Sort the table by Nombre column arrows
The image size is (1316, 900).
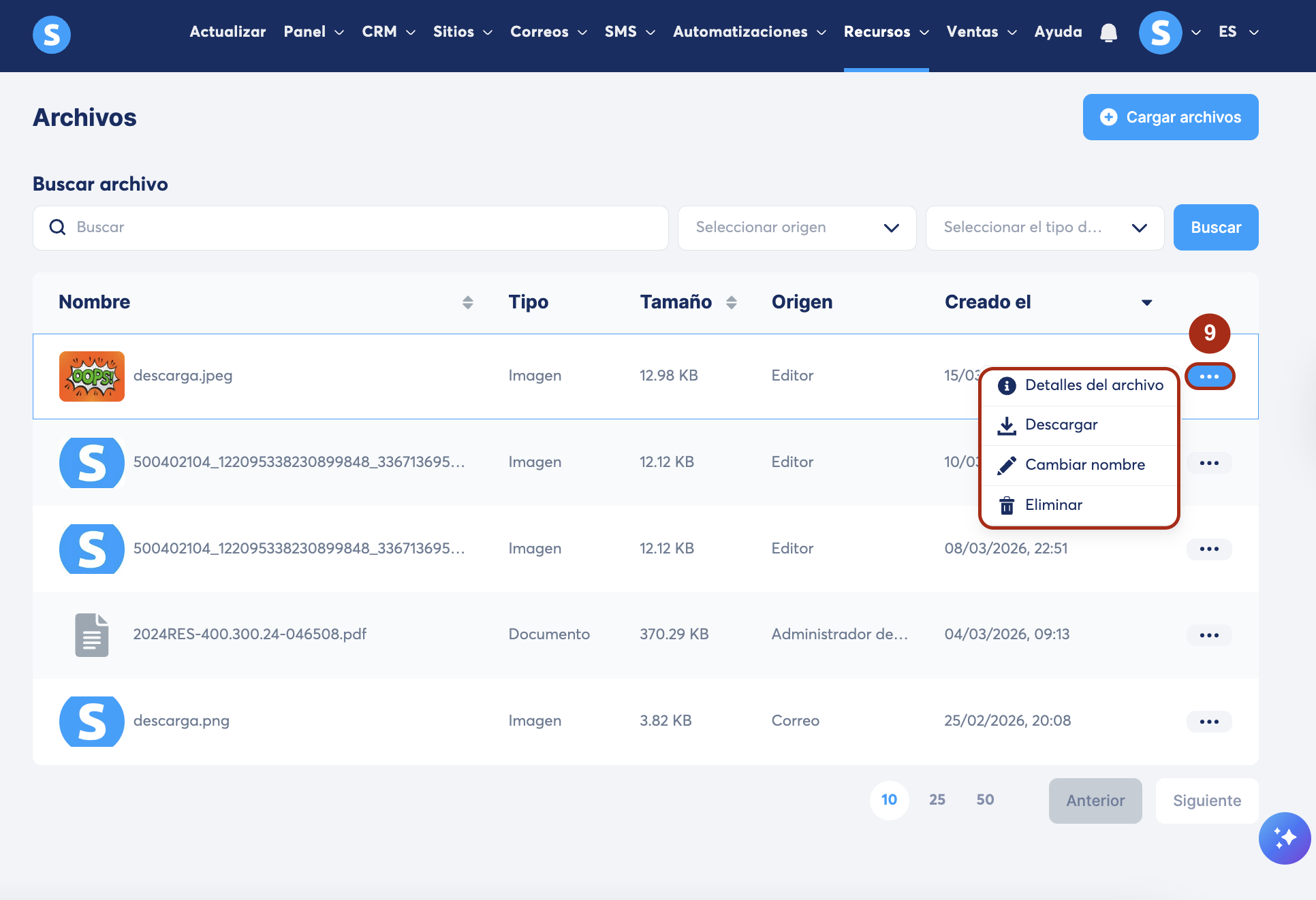pos(467,302)
